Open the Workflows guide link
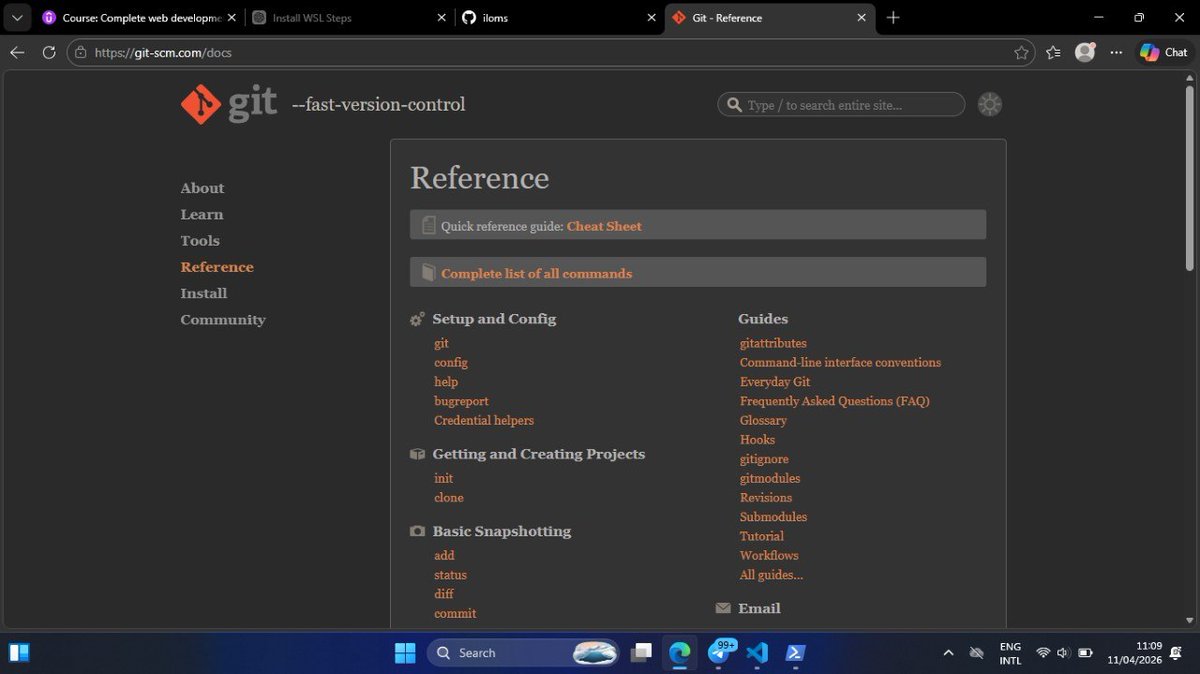The width and height of the screenshot is (1200, 674). pos(769,555)
